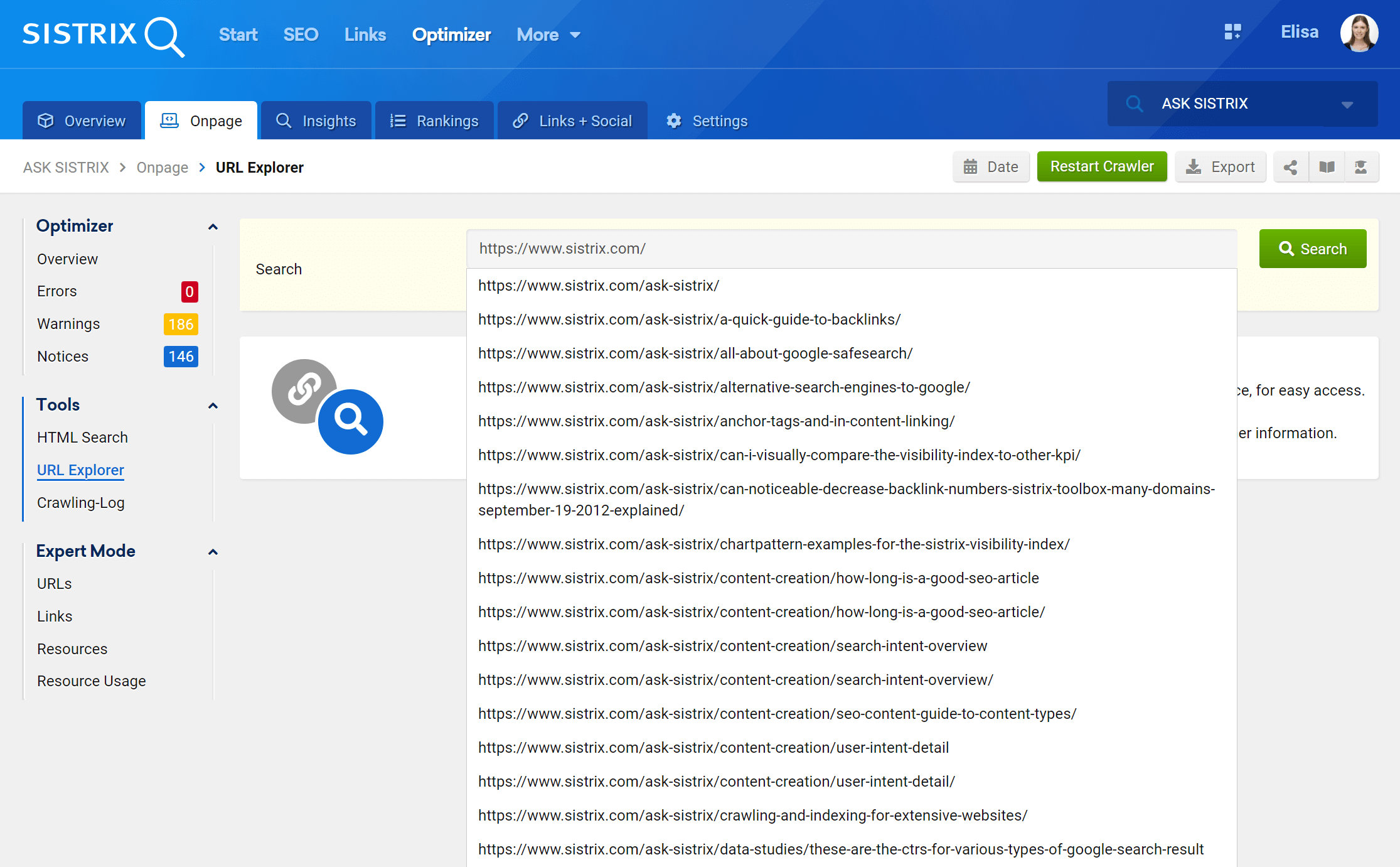Click the green Search button
Screen dimensions: 1400x867
pos(1313,249)
